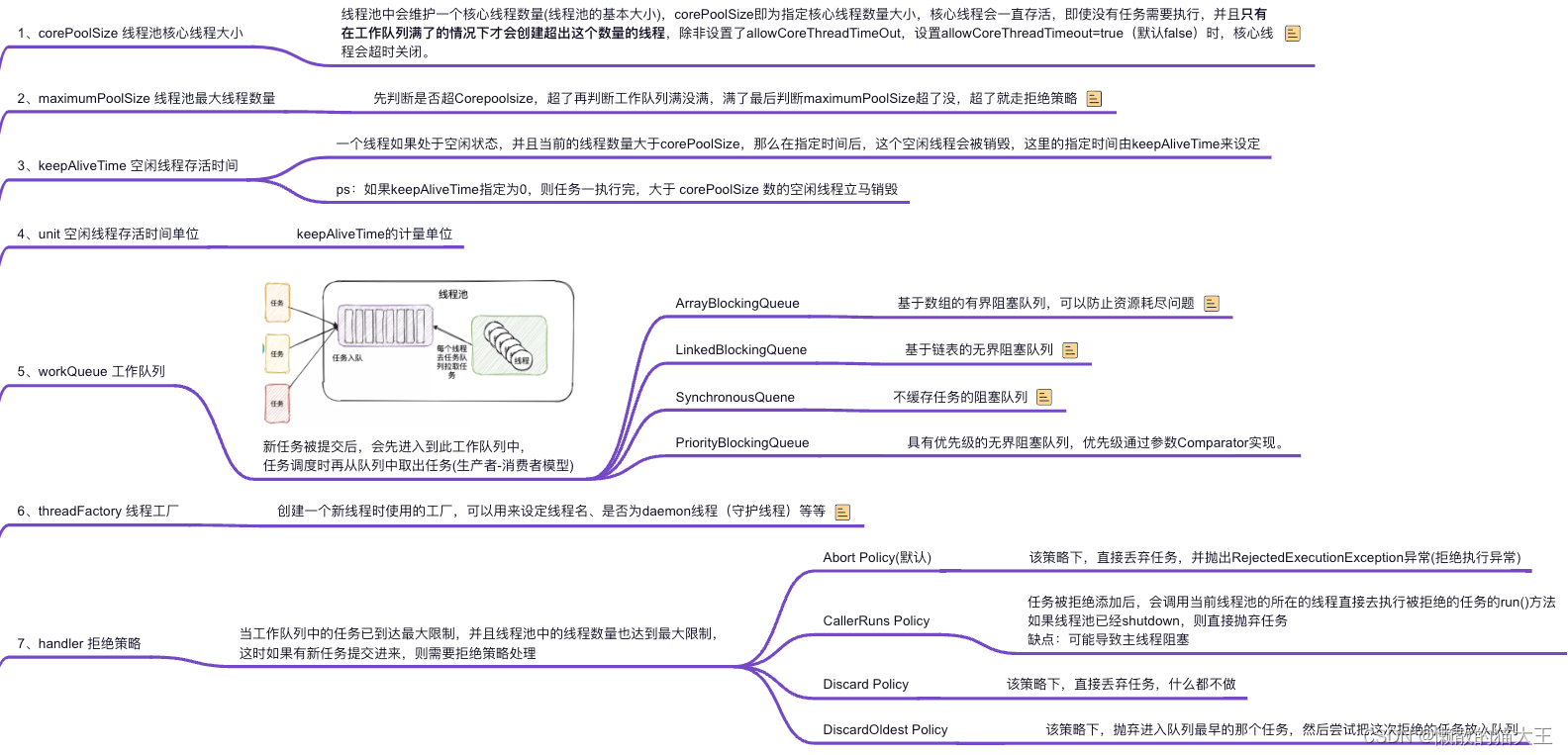
Task: Click the '缺点：可能导致主线程阻塞' text
Action: click(x=1109, y=640)
